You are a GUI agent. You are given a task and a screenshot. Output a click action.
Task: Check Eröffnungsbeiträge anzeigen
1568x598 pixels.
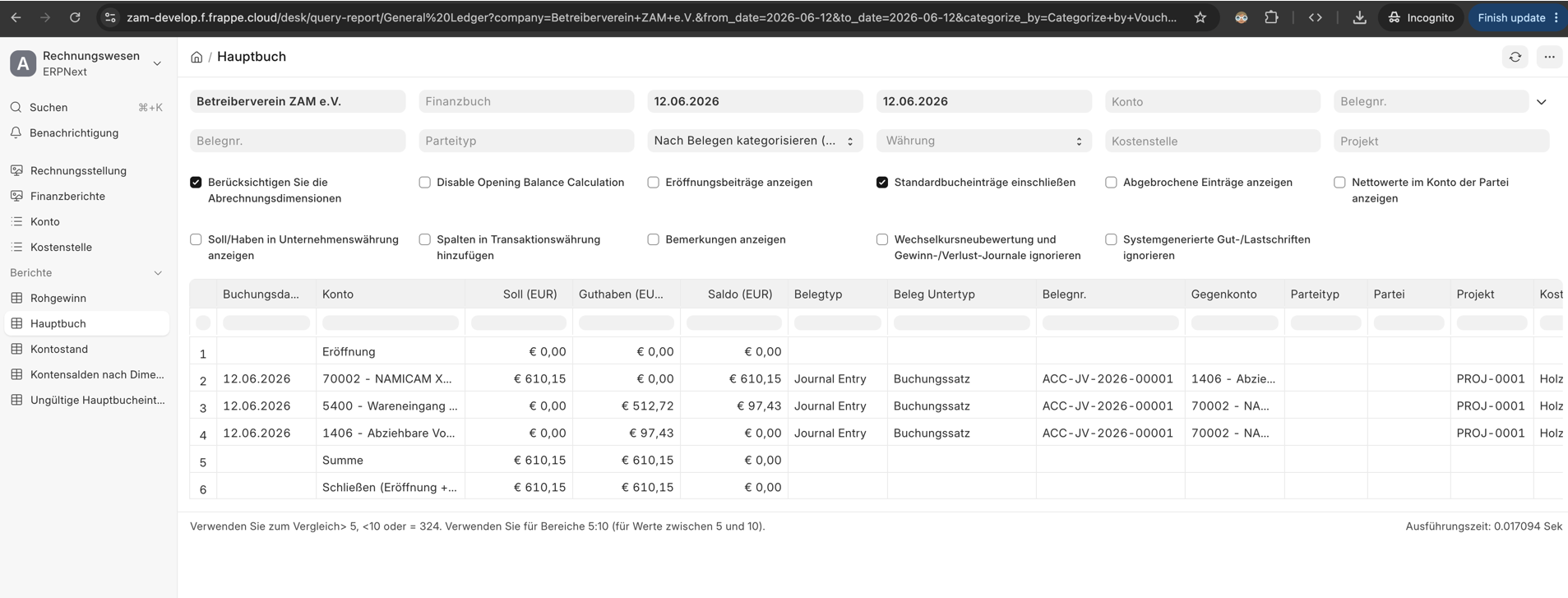(x=653, y=183)
